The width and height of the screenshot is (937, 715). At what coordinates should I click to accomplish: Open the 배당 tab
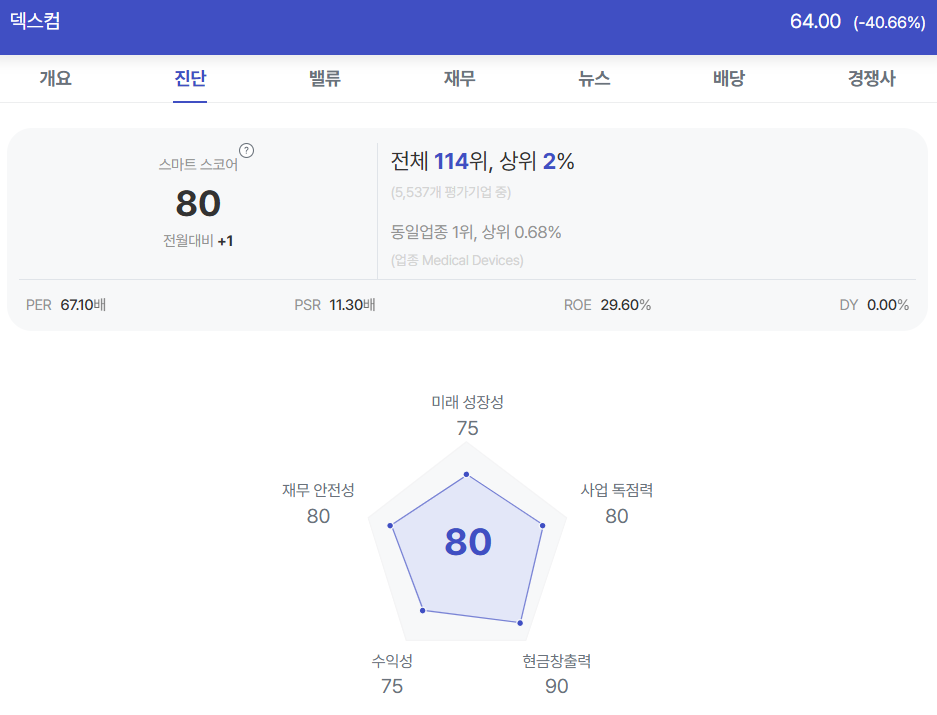point(728,78)
